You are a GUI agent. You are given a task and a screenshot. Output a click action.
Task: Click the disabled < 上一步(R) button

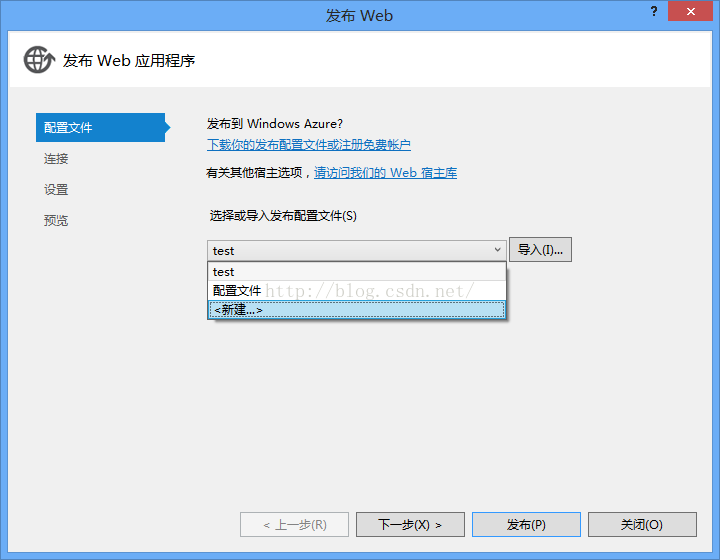(294, 524)
